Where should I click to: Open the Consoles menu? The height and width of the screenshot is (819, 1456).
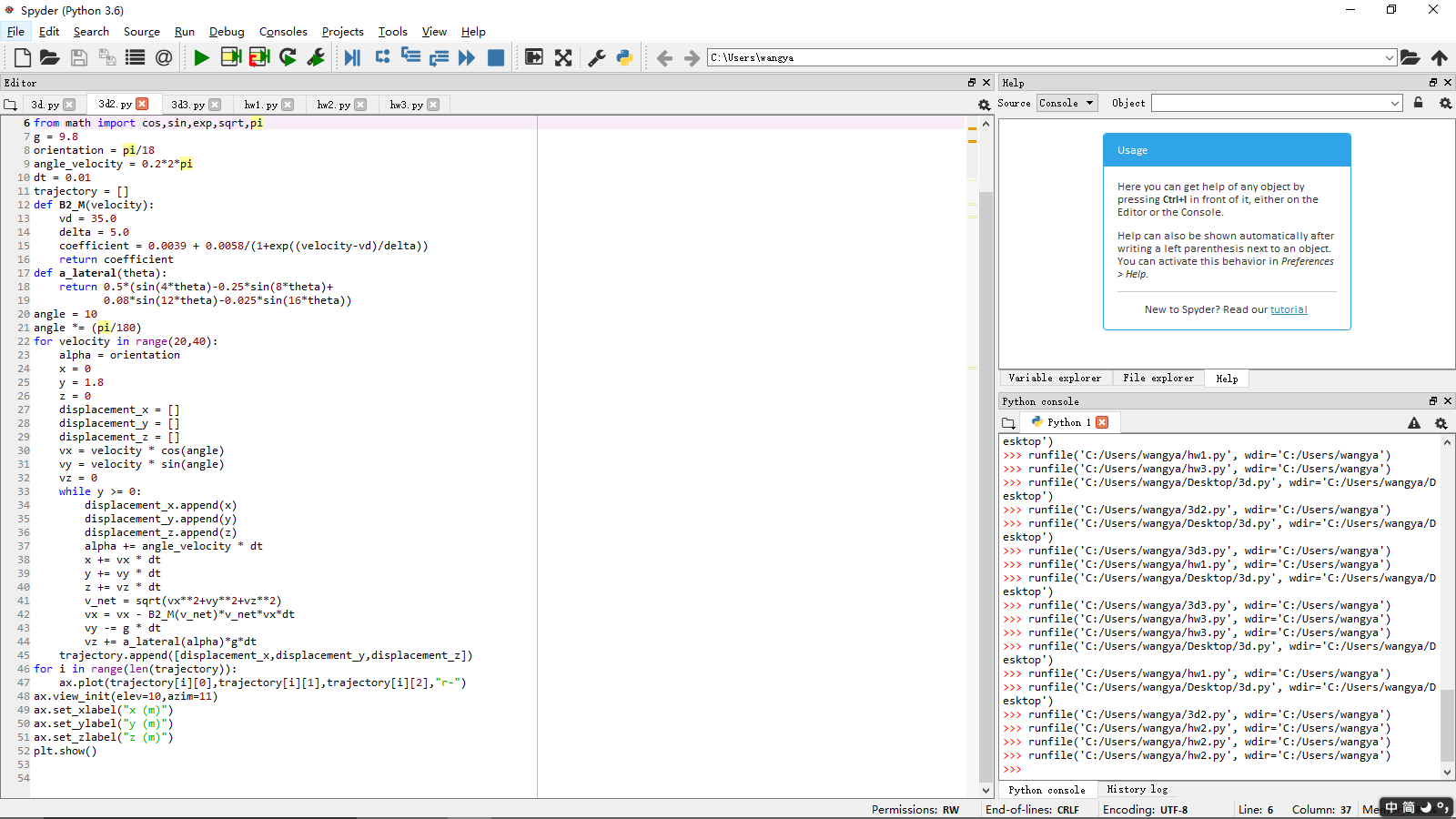[283, 32]
